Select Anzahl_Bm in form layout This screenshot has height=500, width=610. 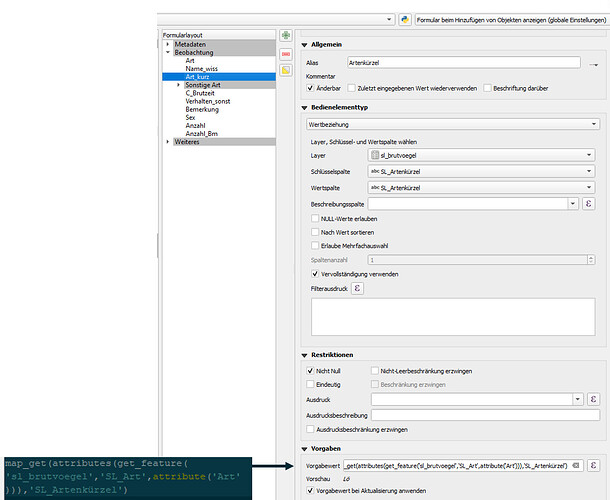tap(202, 133)
